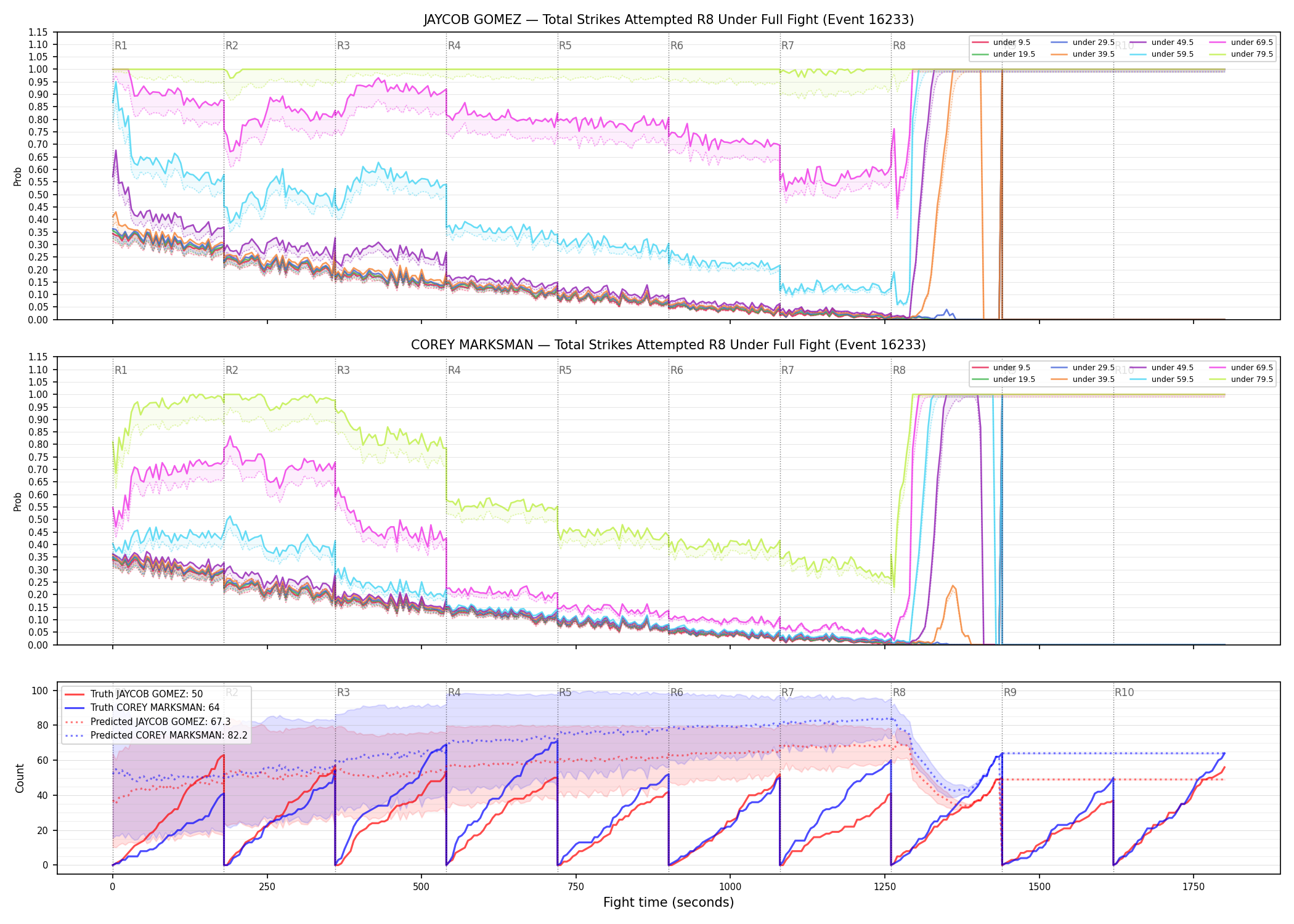The height and width of the screenshot is (924, 1294).
Task: Click the 1.15 tick on Jaycob Gomez Prob axis
Action: [x=38, y=32]
